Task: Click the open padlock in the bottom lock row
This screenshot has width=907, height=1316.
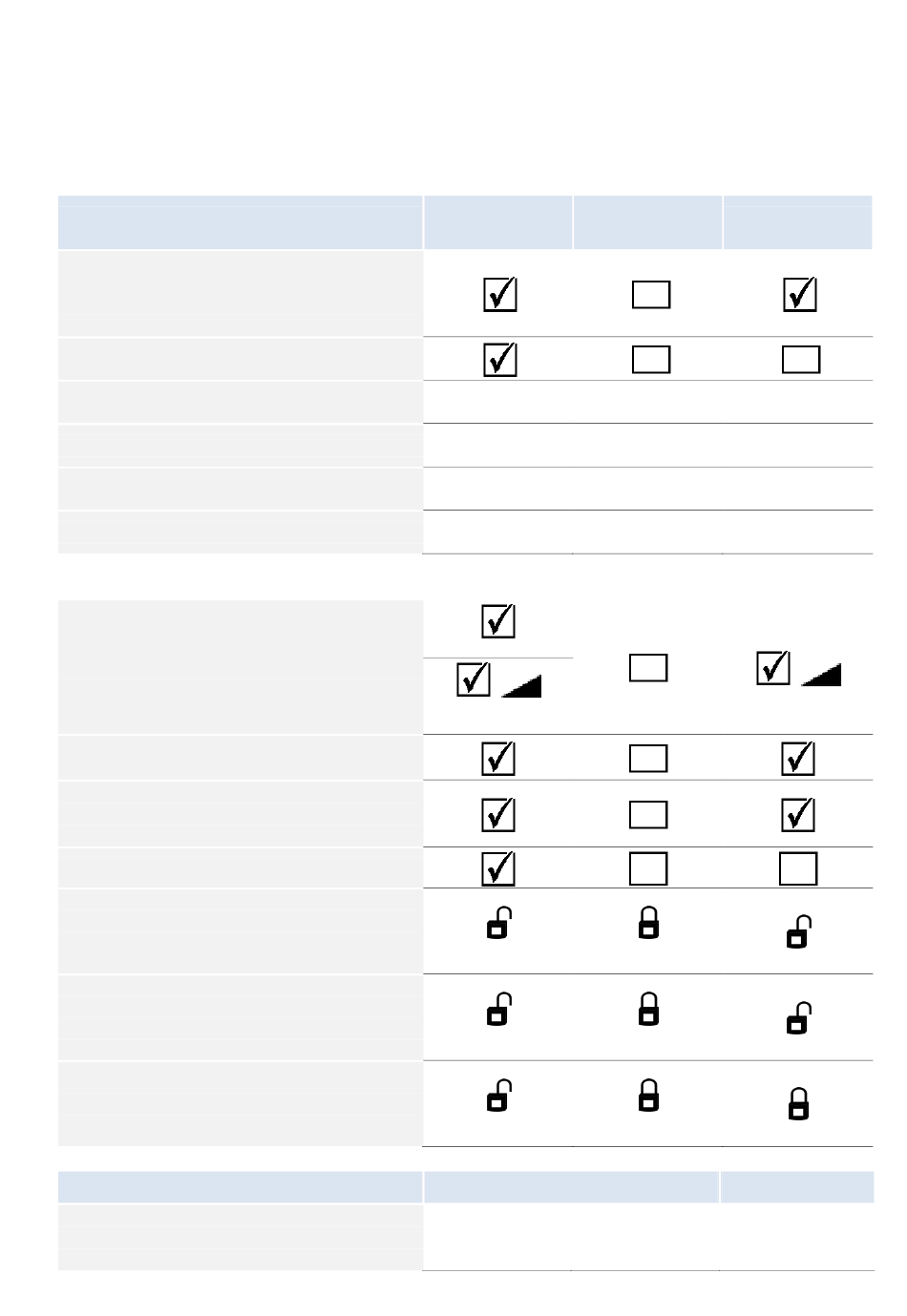Action: pyautogui.click(x=498, y=1096)
